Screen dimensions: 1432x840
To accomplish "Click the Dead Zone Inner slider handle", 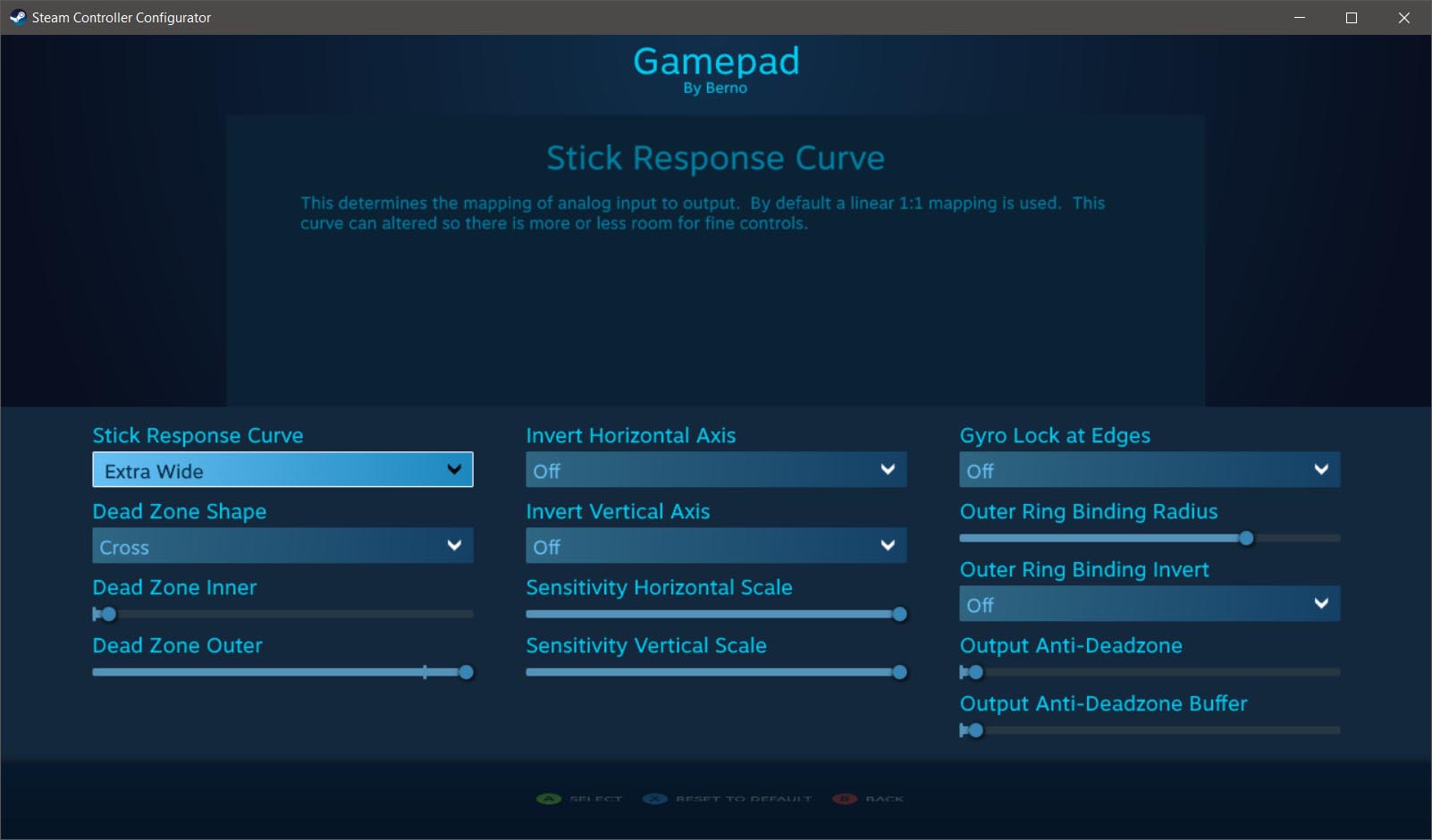I will click(x=109, y=614).
